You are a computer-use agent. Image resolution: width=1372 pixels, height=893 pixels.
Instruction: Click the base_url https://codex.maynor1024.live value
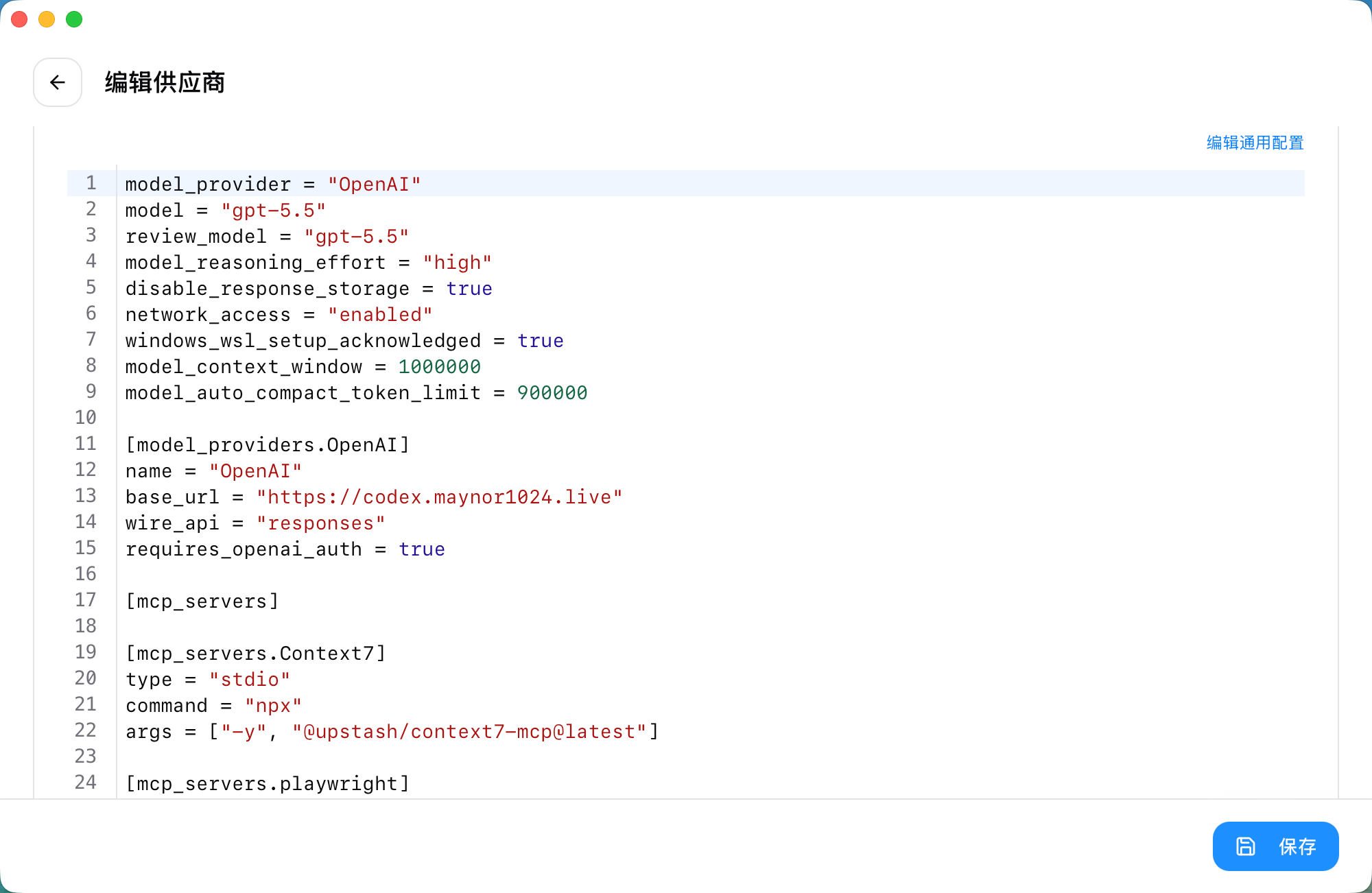(x=440, y=497)
